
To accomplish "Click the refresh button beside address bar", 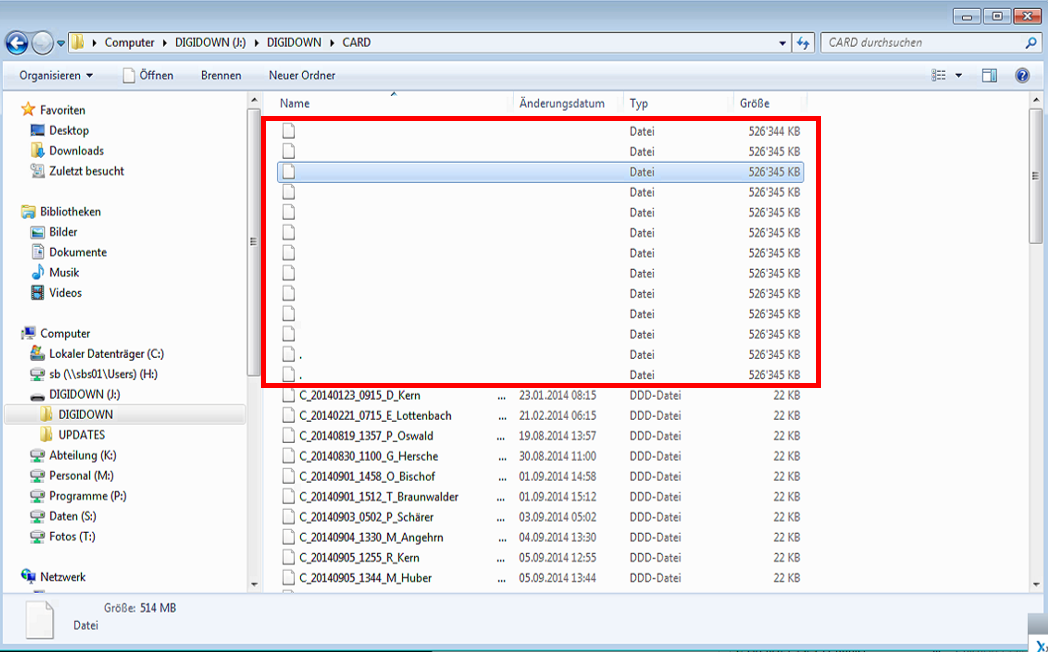I will pyautogui.click(x=803, y=43).
